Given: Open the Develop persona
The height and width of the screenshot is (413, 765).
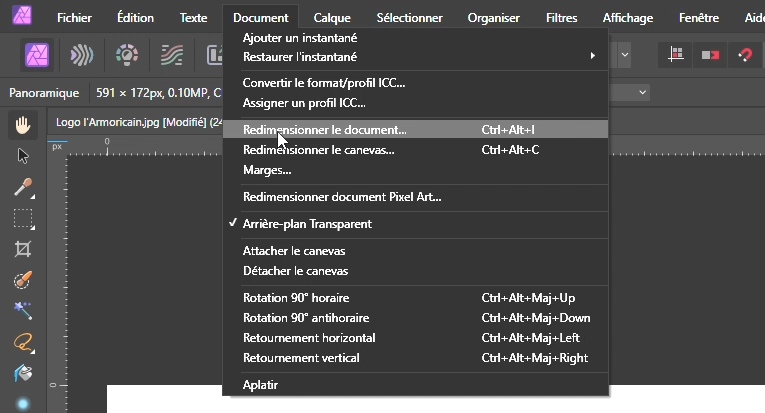Looking at the screenshot, I should pyautogui.click(x=126, y=55).
